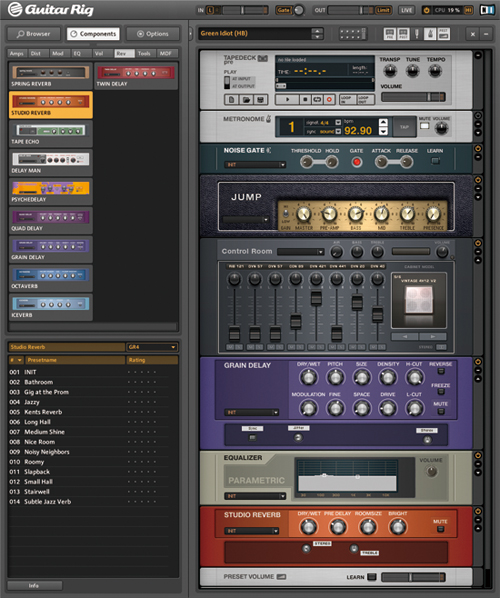Open the Control Room preset dropdown
This screenshot has width=500, height=598.
pyautogui.click(x=301, y=252)
